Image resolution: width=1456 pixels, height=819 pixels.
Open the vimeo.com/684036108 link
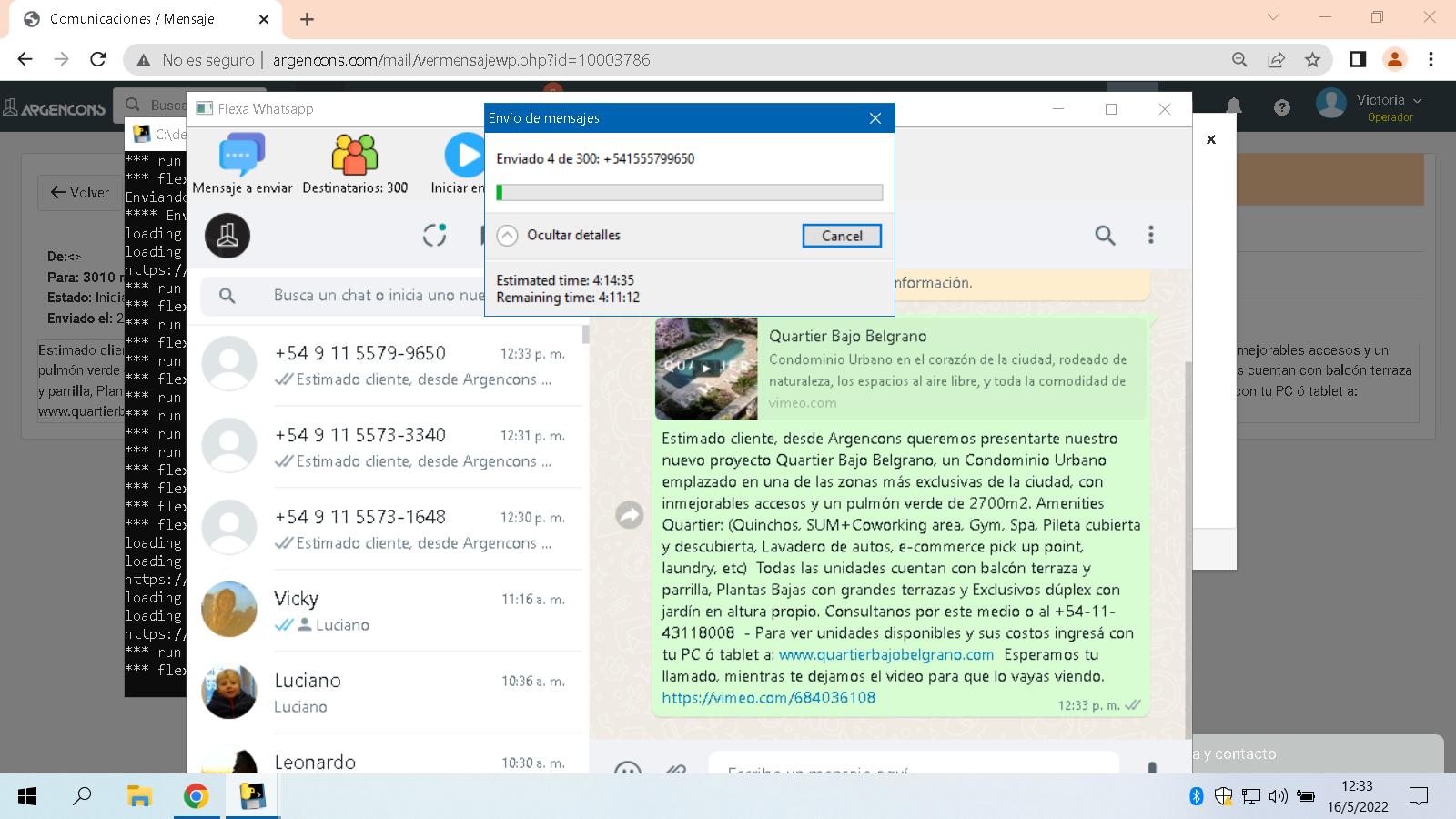coord(769,698)
